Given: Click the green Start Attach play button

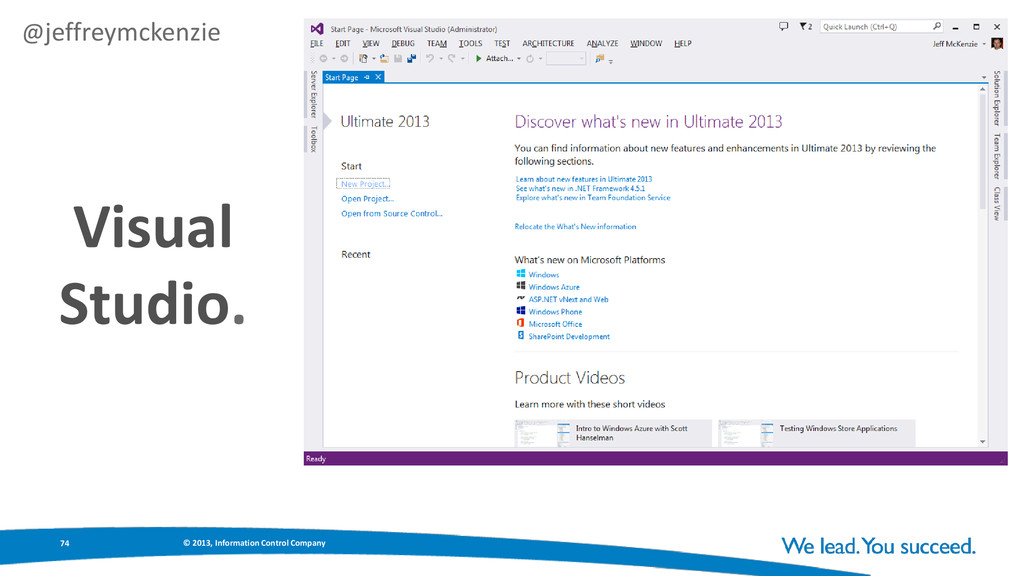Looking at the screenshot, I should tap(479, 59).
